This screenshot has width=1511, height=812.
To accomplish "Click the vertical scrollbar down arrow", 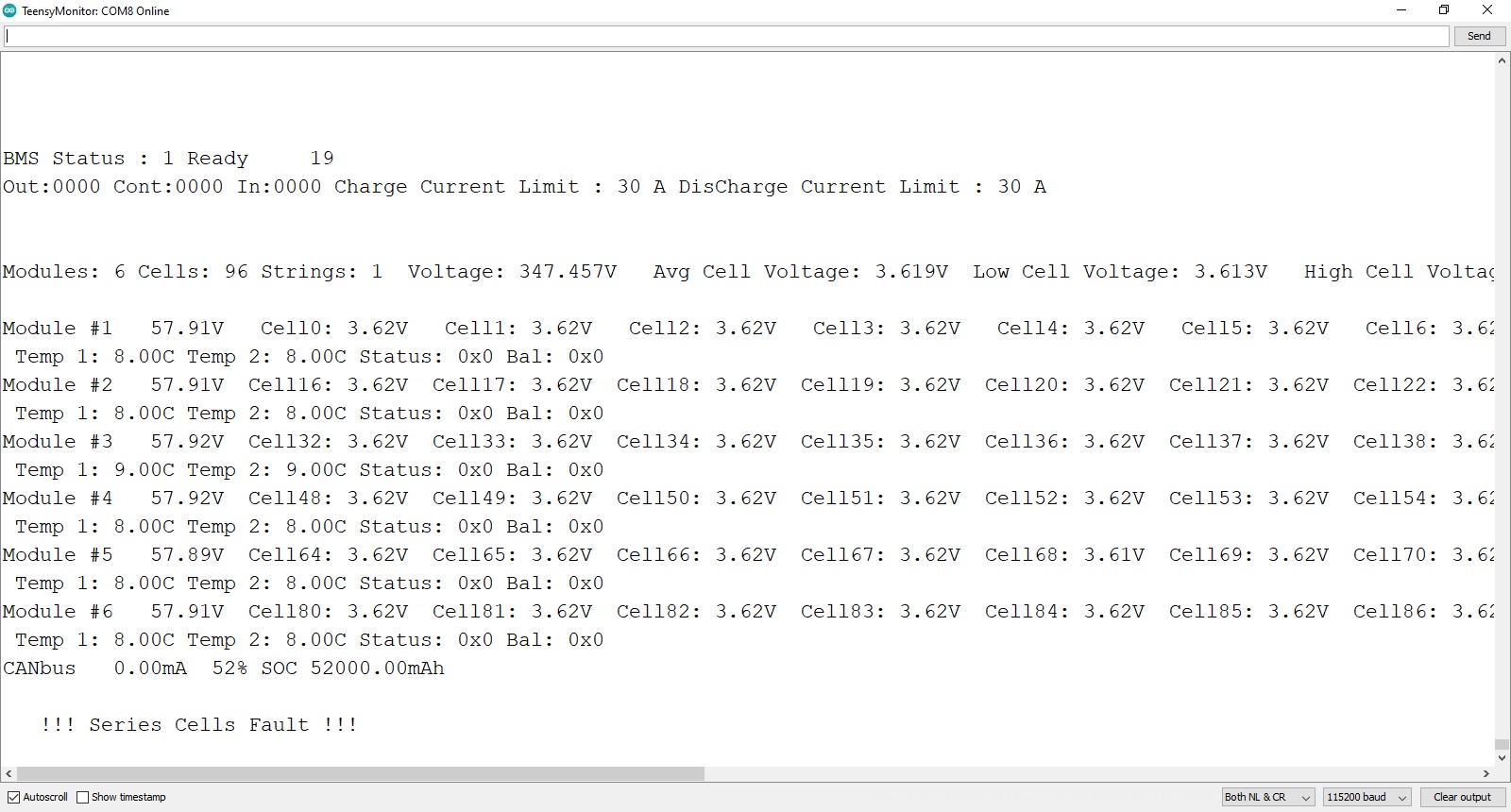I will [x=1502, y=757].
